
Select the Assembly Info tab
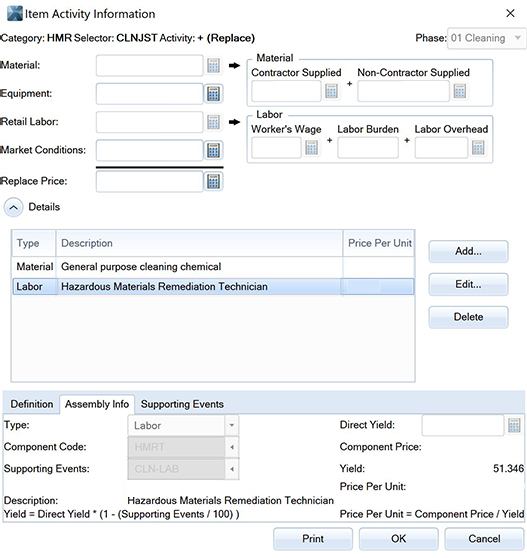pyautogui.click(x=97, y=404)
